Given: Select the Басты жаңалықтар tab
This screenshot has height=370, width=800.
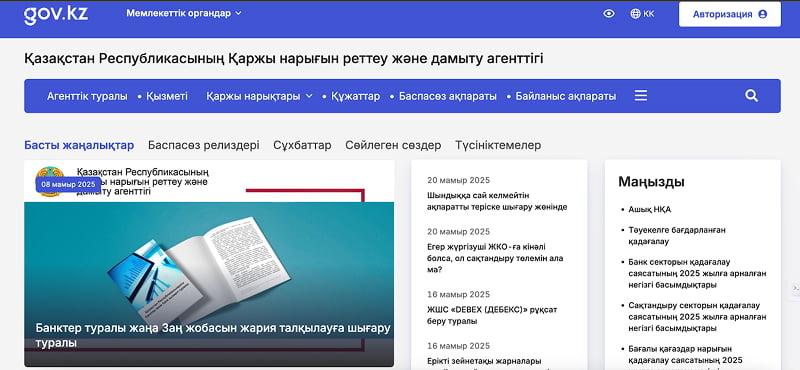Looking at the screenshot, I should coord(79,145).
